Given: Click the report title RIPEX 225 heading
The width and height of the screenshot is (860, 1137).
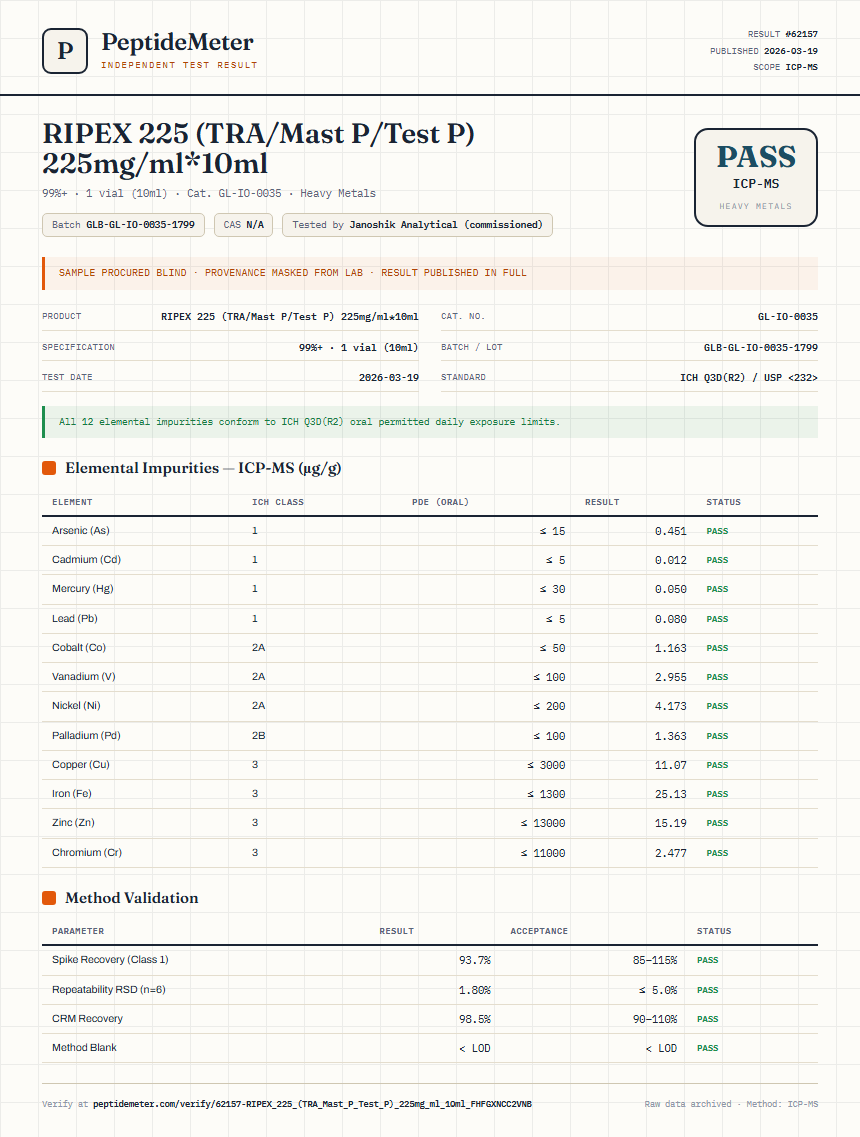Looking at the screenshot, I should [259, 149].
